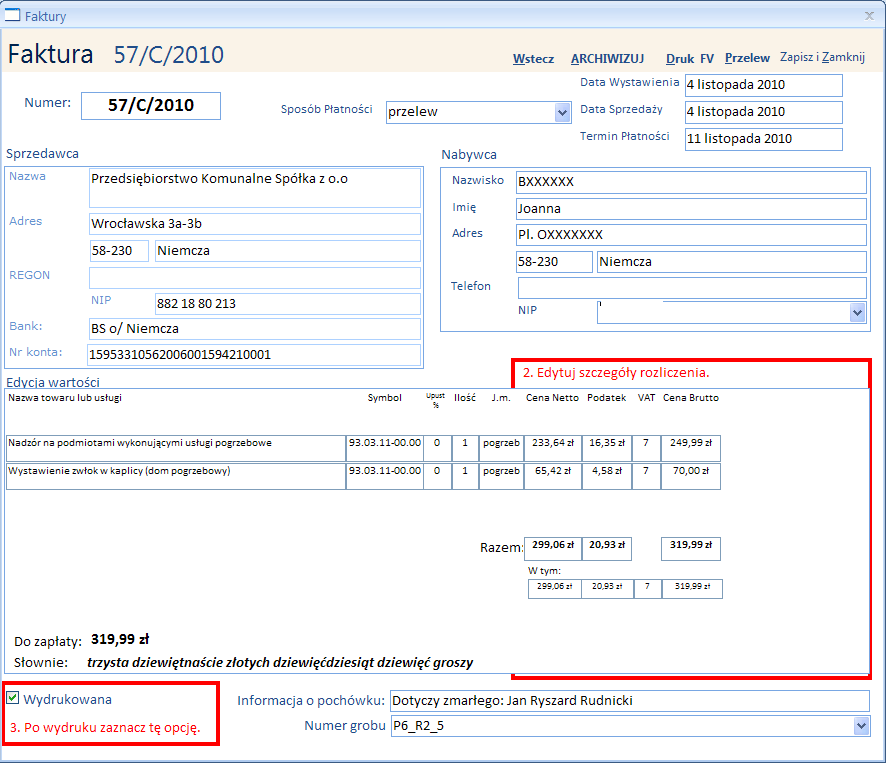The width and height of the screenshot is (886, 763).
Task: Click the Data Wystawienia date field
Action: pyautogui.click(x=763, y=85)
